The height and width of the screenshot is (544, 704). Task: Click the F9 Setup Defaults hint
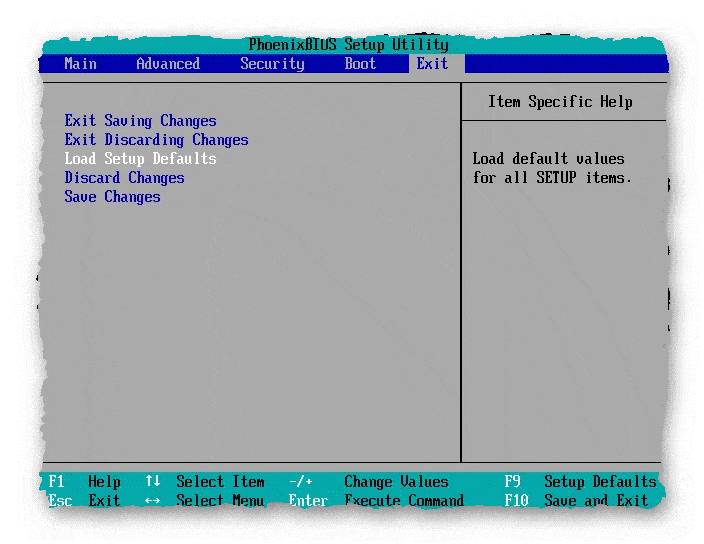(580, 482)
